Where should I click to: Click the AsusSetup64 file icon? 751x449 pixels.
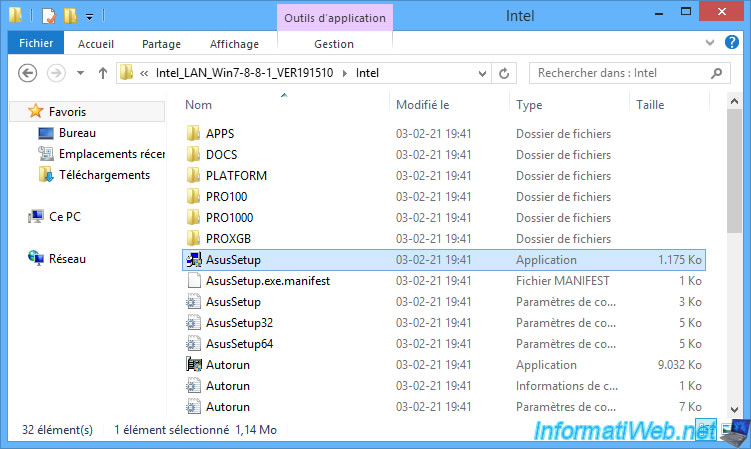[193, 344]
